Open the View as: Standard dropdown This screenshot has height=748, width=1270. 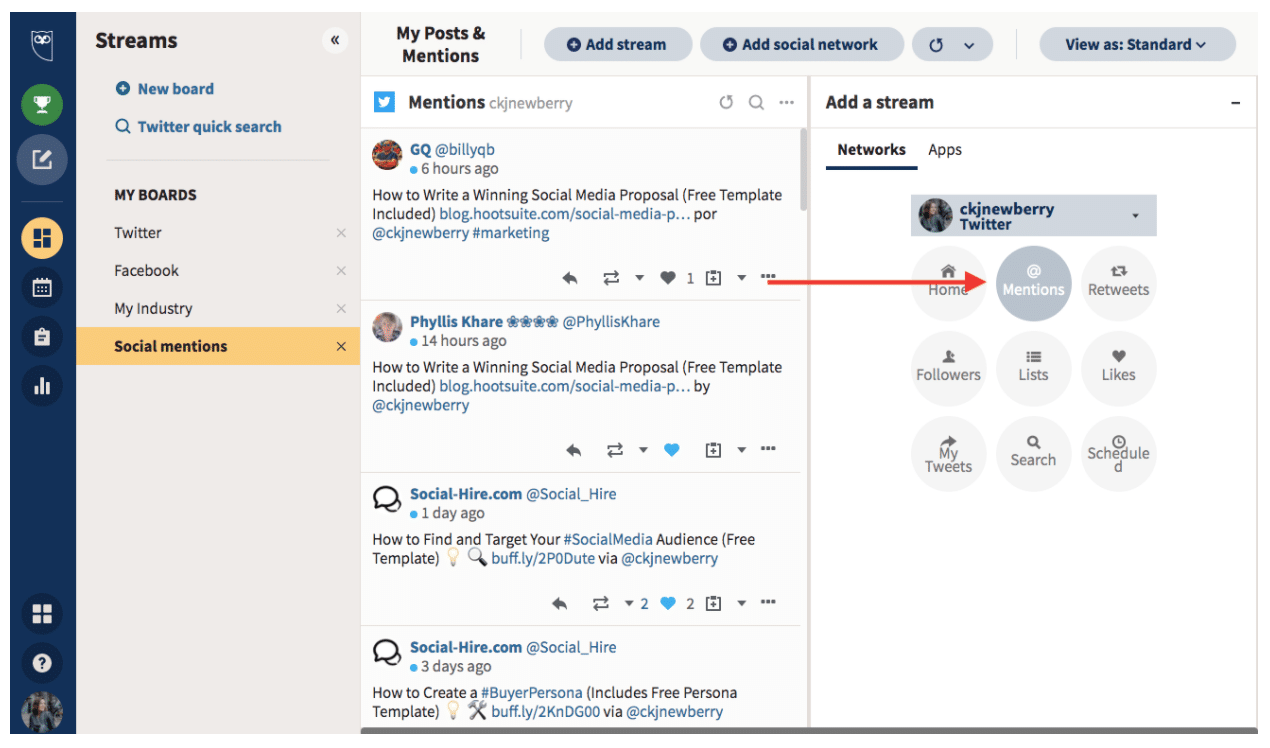click(x=1137, y=45)
